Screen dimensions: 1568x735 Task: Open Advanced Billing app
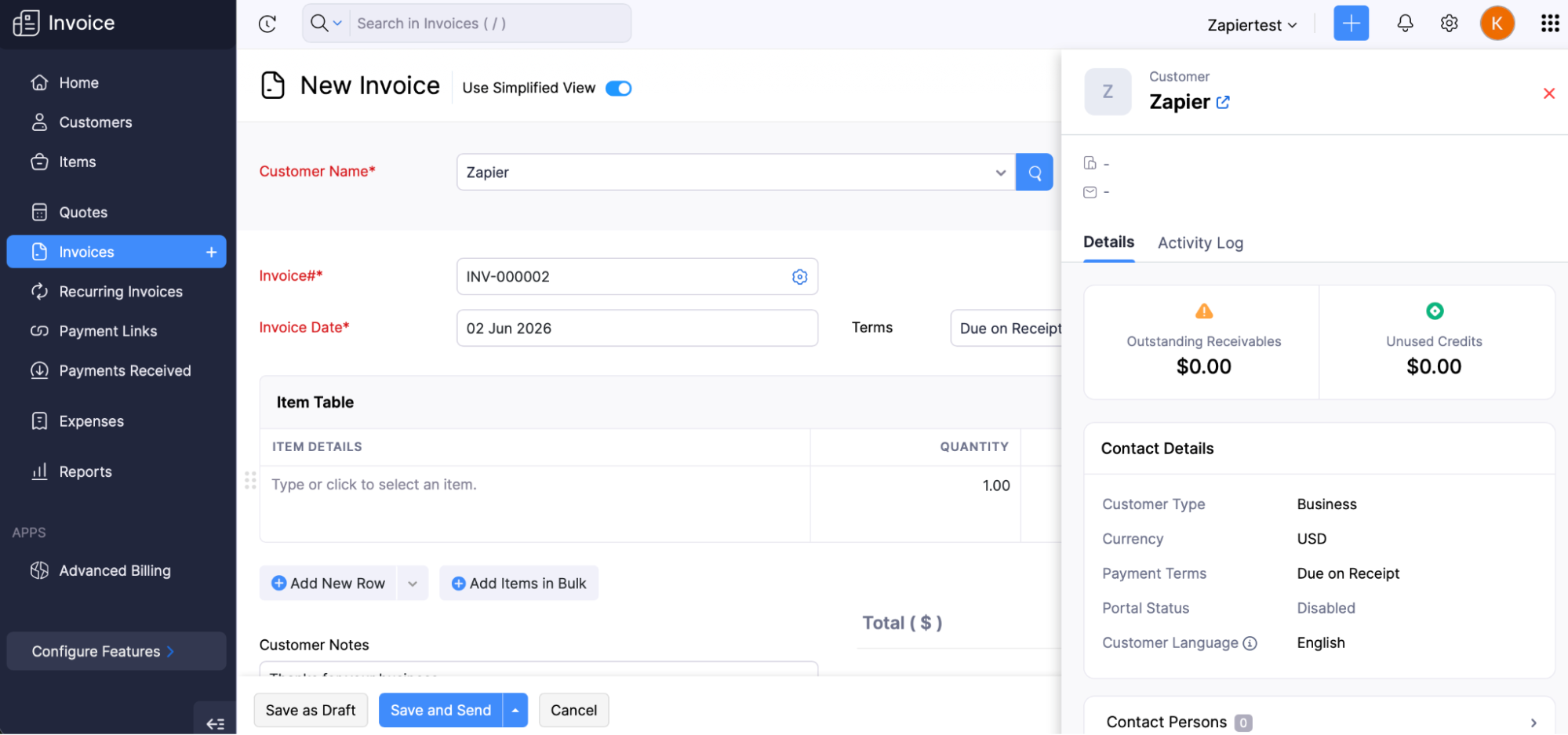(116, 570)
